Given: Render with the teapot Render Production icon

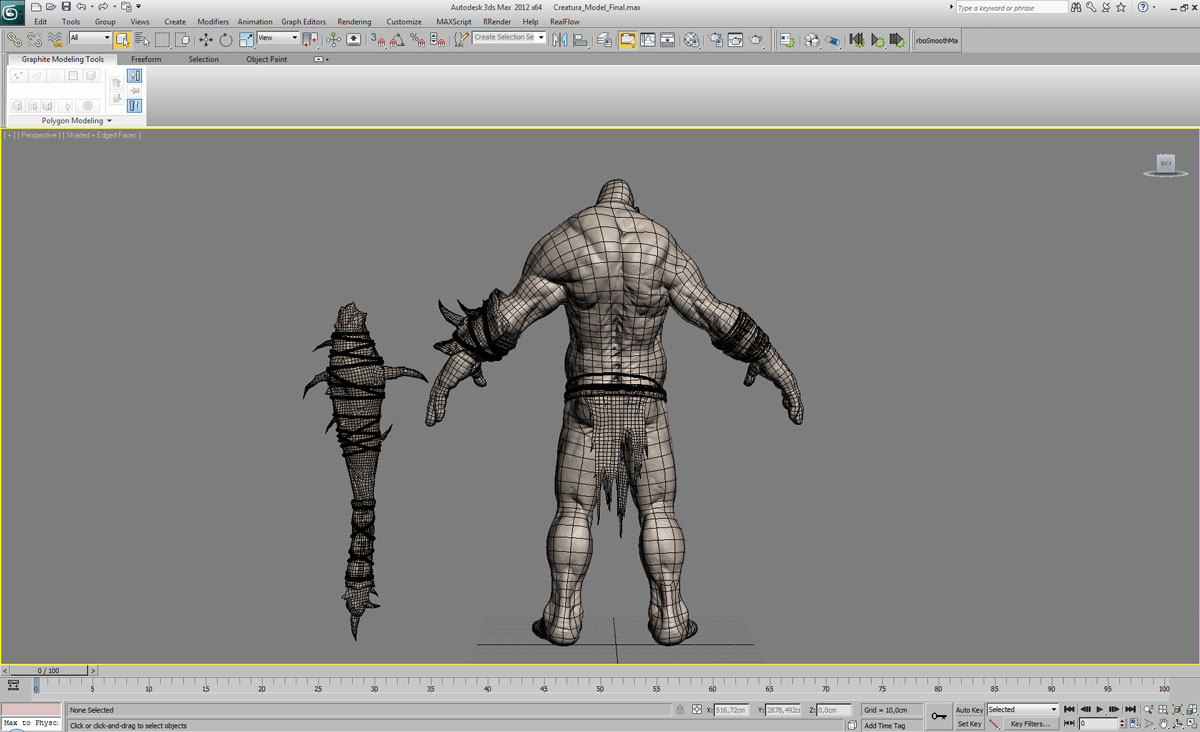Looking at the screenshot, I should click(x=757, y=40).
